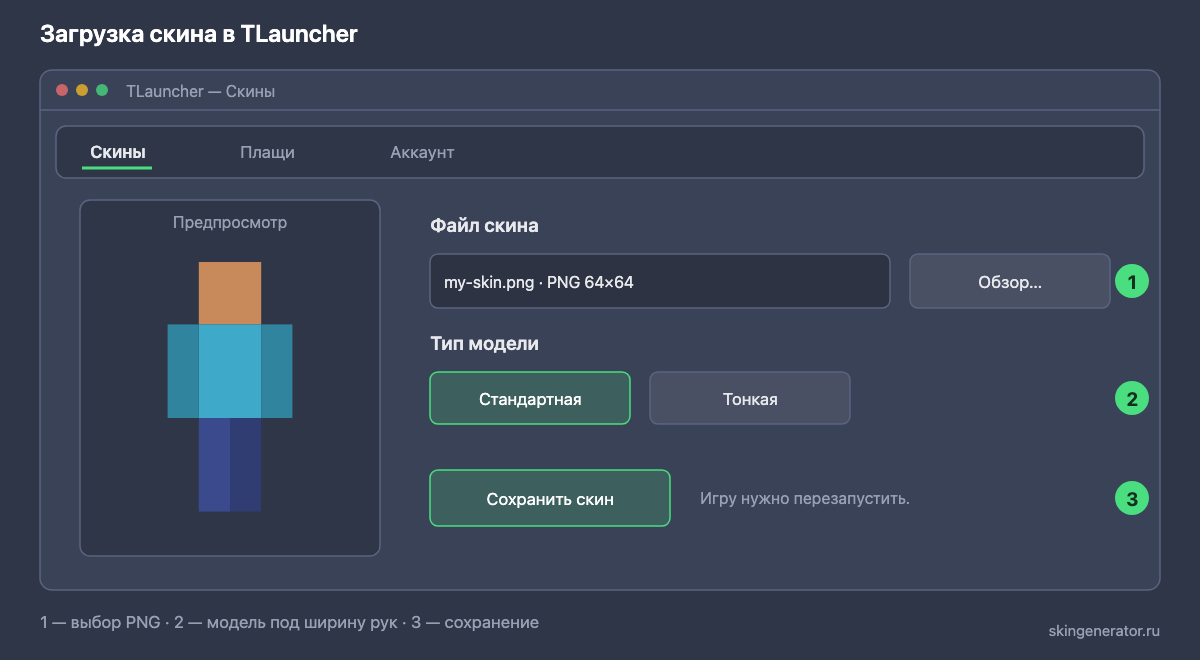Click the skin character preview image
This screenshot has height=660, width=1200.
click(x=230, y=386)
